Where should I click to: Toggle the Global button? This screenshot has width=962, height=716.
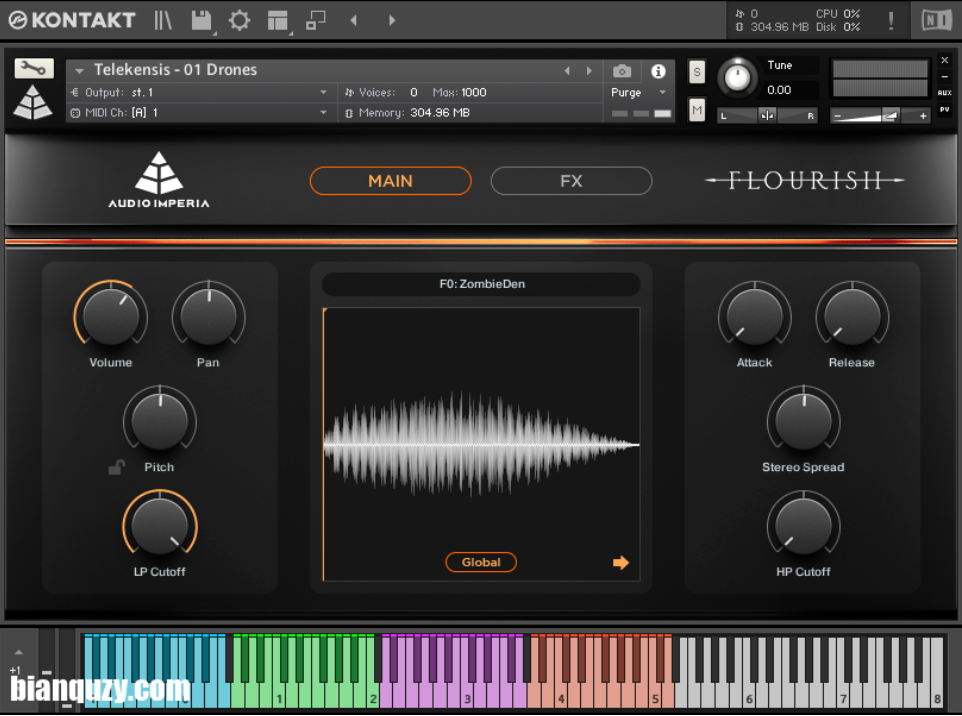coord(481,562)
